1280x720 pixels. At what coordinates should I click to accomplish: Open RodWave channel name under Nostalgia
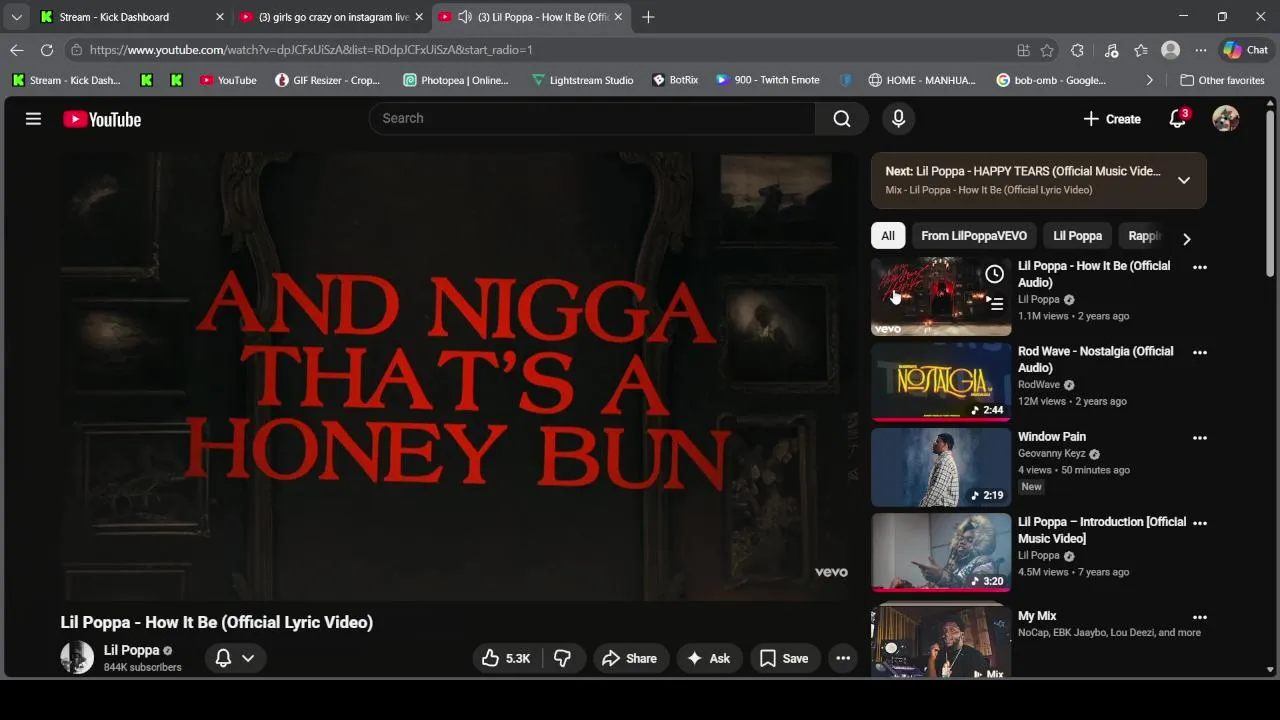[1039, 385]
